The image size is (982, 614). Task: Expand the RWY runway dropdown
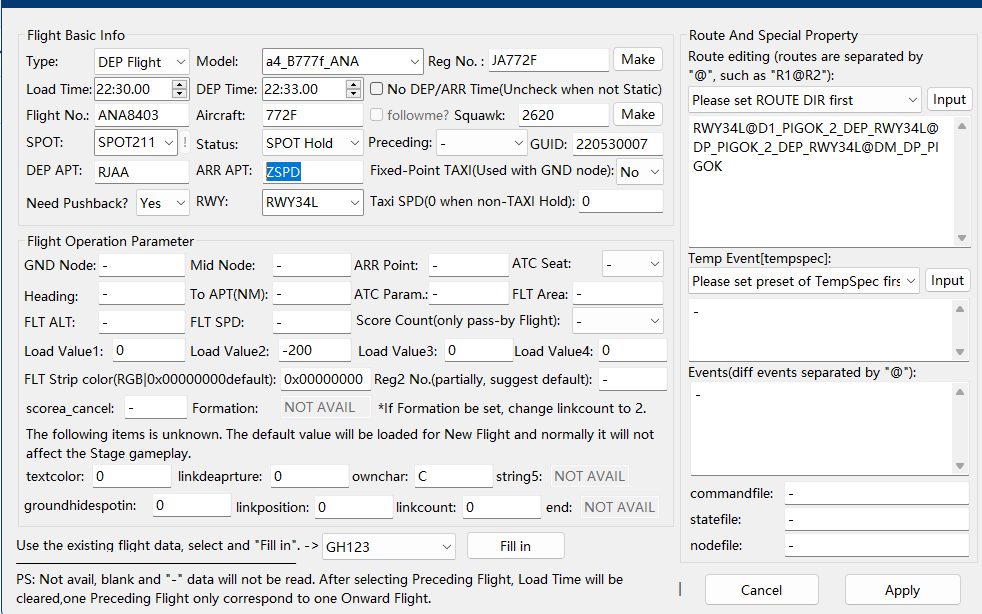tap(312, 203)
